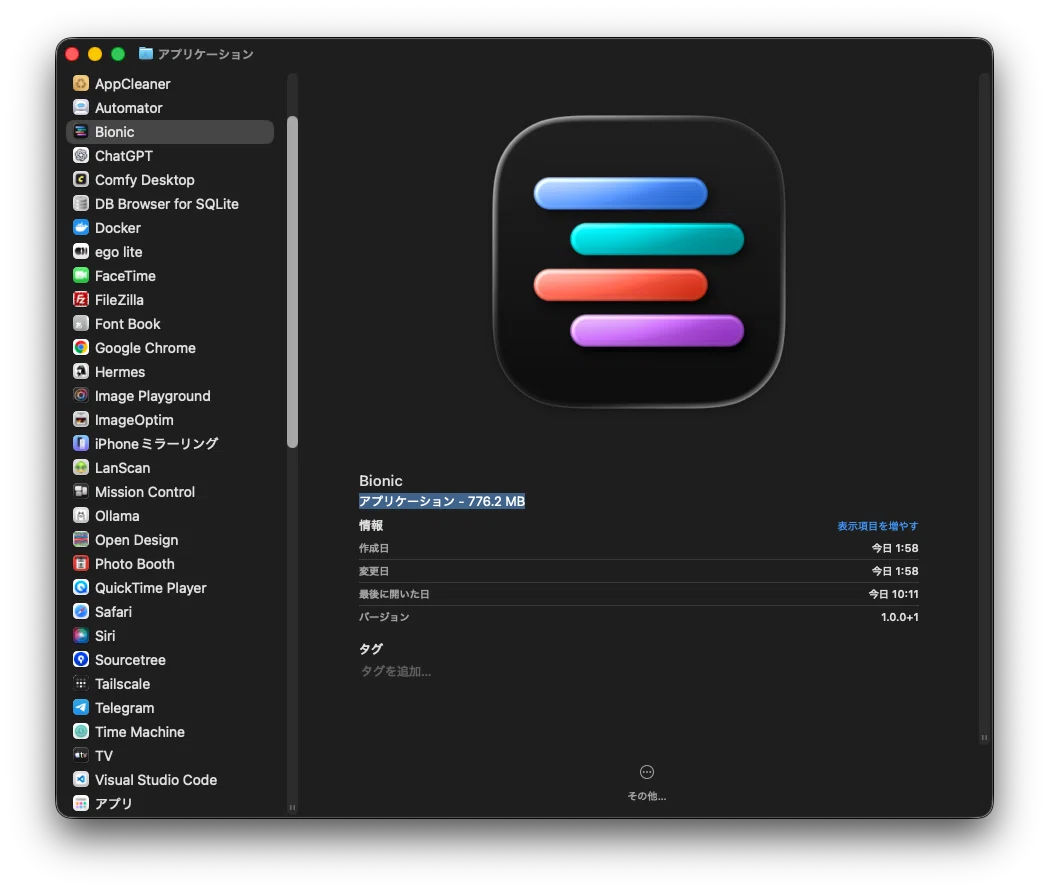This screenshot has height=892, width=1049.
Task: Click the column resize handle at list bottom
Action: pyautogui.click(x=292, y=808)
